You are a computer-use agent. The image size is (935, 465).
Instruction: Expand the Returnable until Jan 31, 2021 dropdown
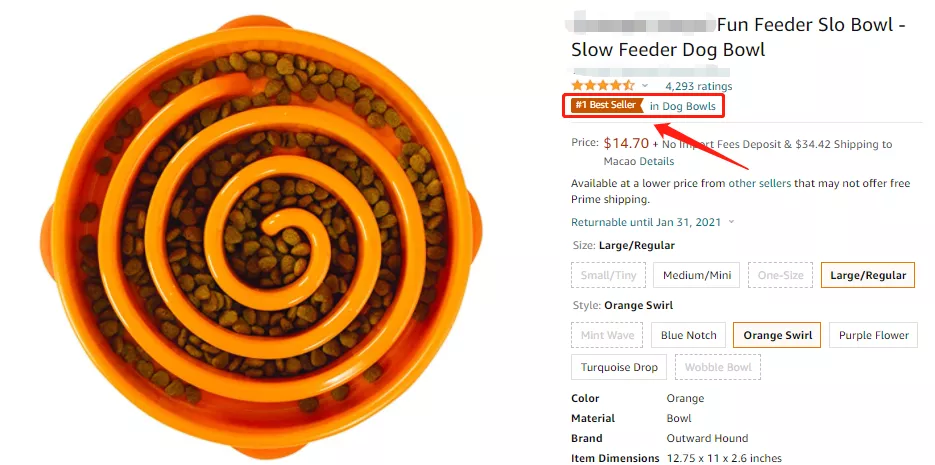(652, 222)
